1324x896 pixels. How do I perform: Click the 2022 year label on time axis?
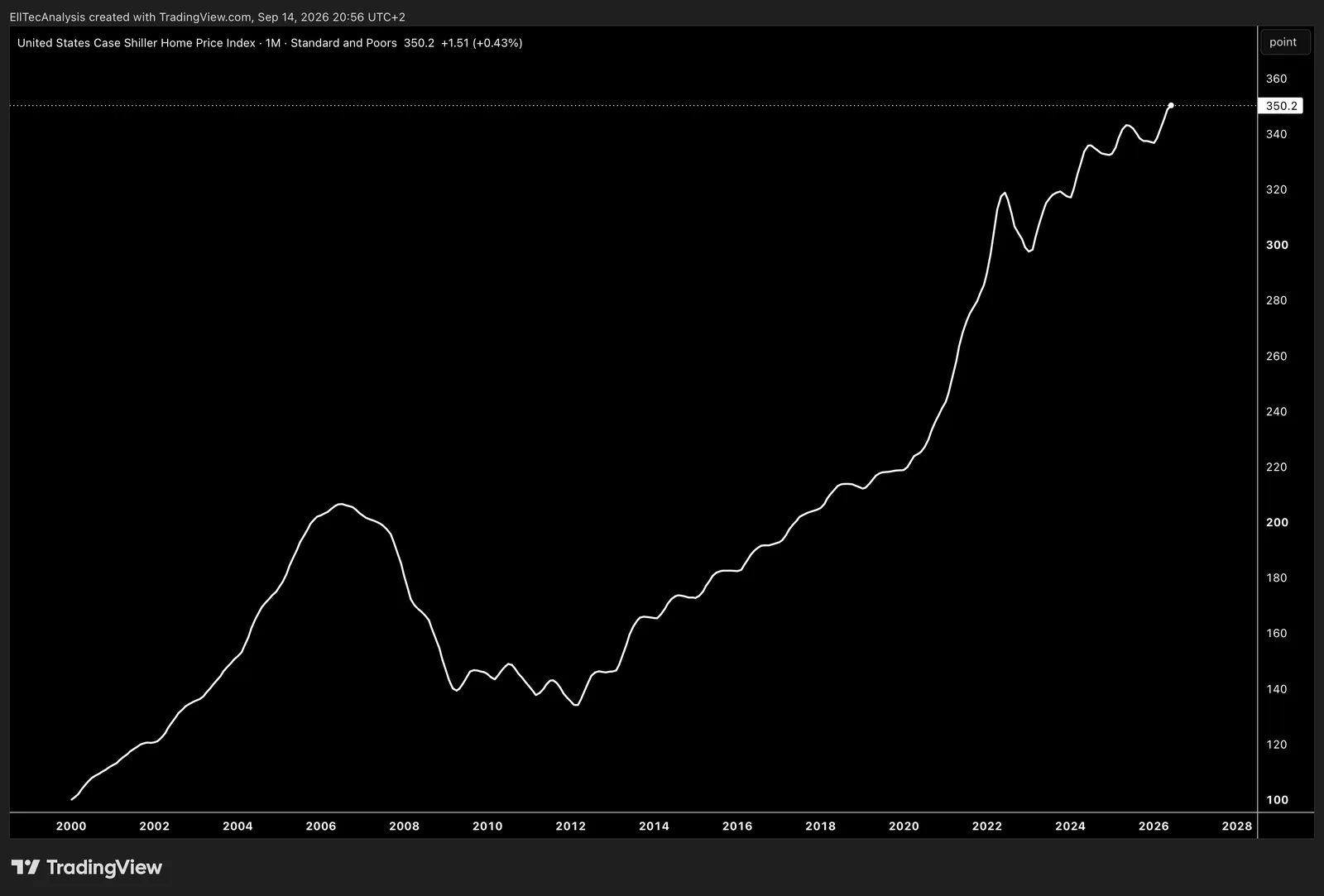coord(987,826)
